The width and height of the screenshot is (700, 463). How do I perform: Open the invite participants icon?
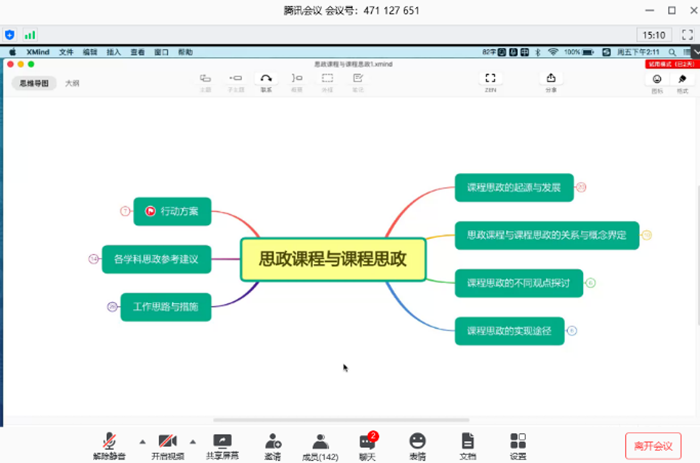click(272, 444)
